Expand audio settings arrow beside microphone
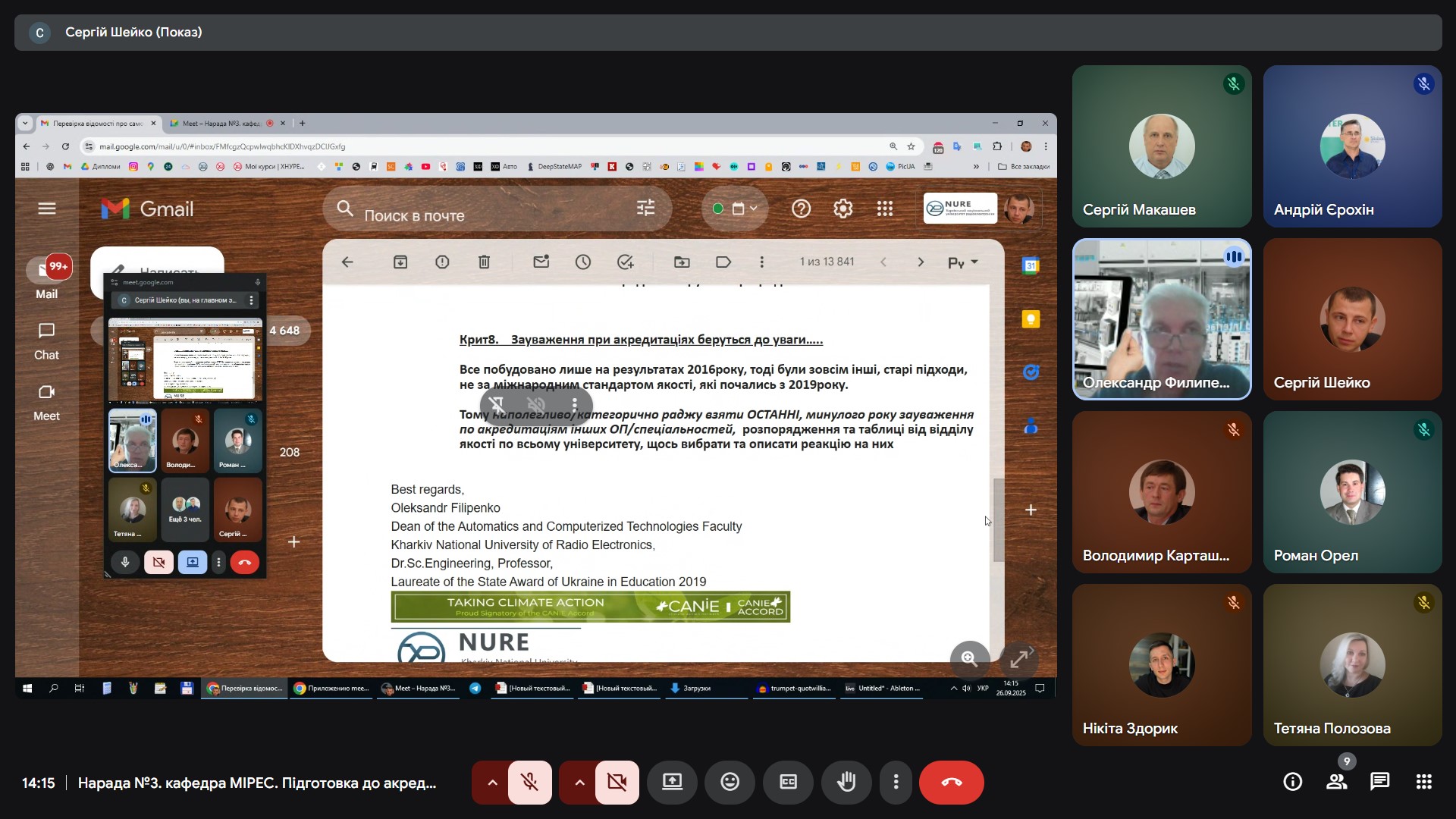Image resolution: width=1456 pixels, height=819 pixels. click(x=492, y=782)
